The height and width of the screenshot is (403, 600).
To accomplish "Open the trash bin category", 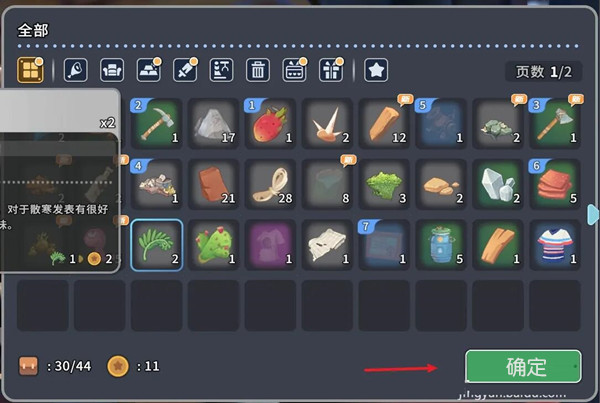I will tap(258, 70).
